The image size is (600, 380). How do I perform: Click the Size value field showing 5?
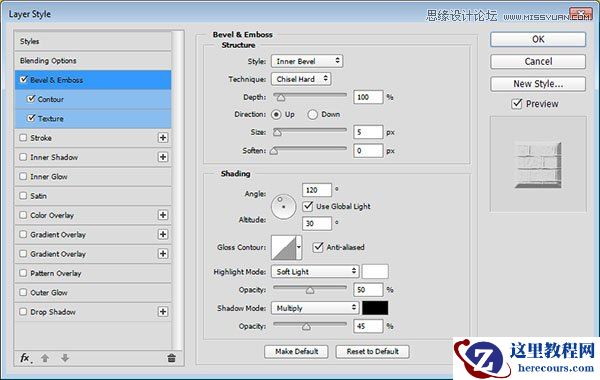click(x=368, y=132)
